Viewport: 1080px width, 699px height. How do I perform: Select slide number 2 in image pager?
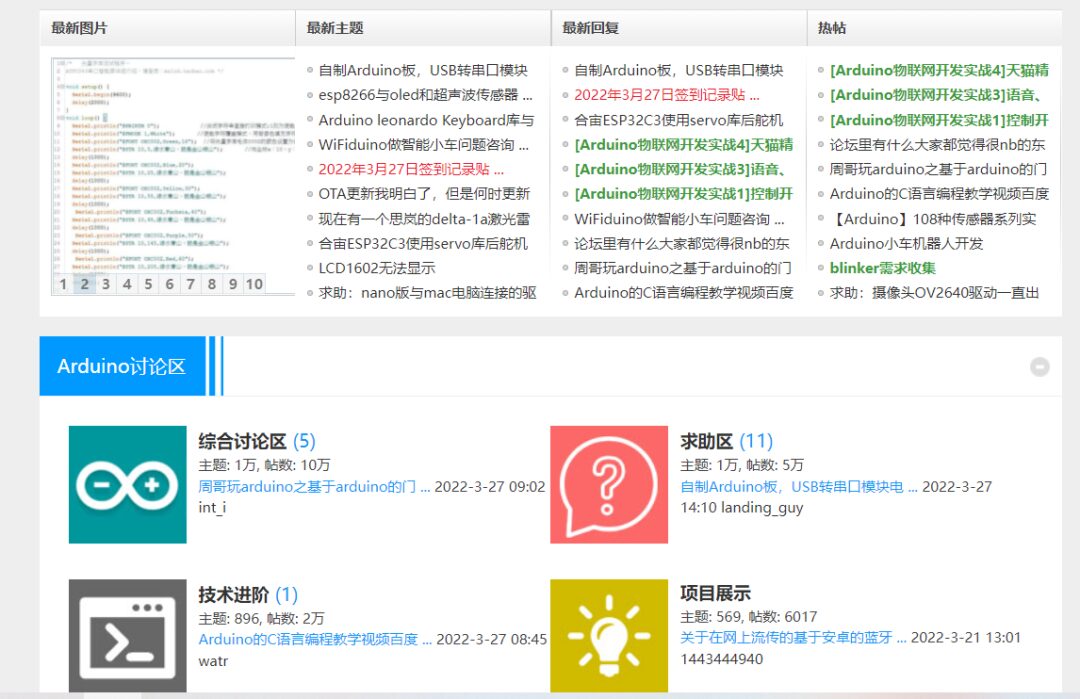(84, 284)
